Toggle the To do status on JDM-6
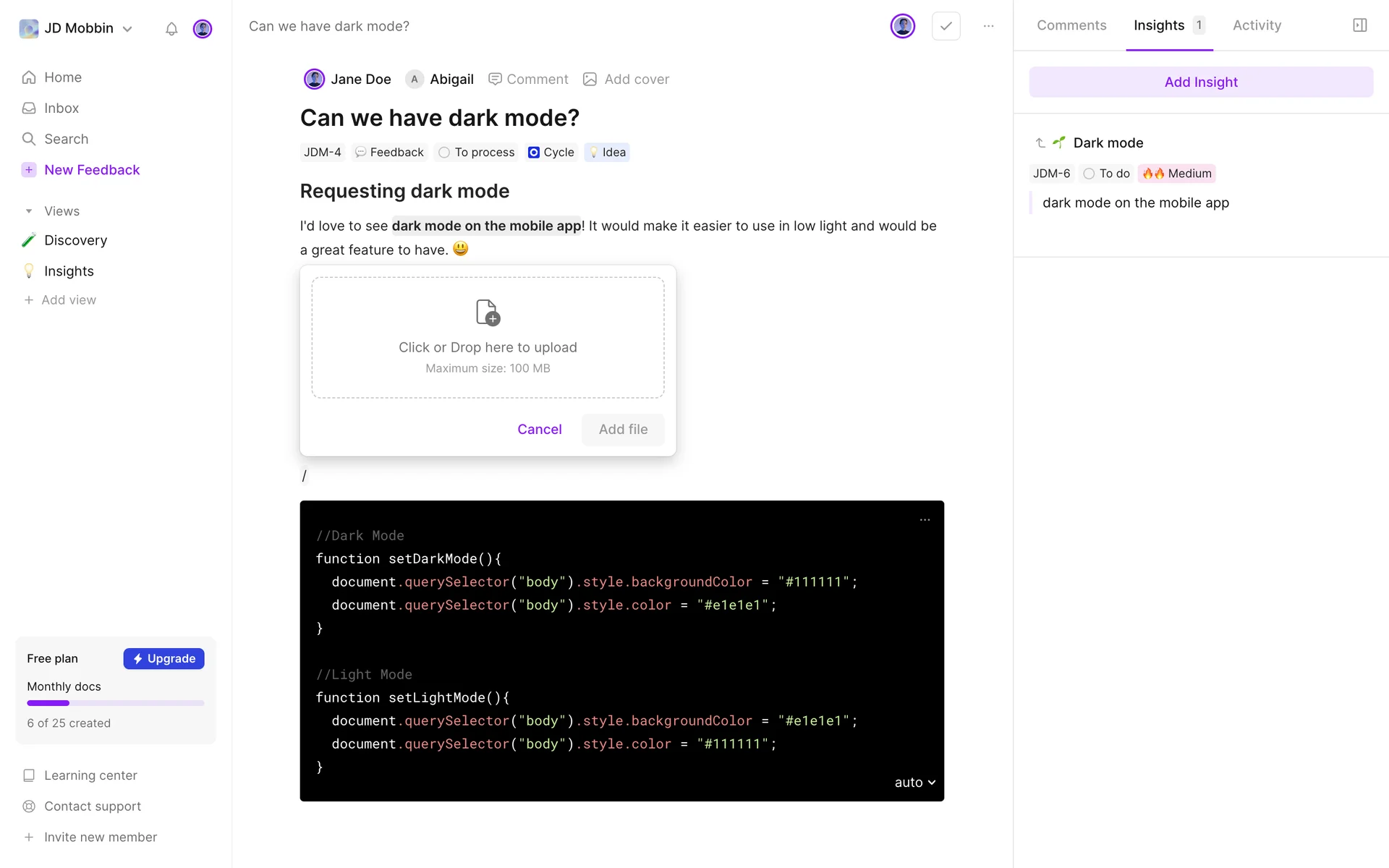The image size is (1389, 868). [x=1089, y=174]
